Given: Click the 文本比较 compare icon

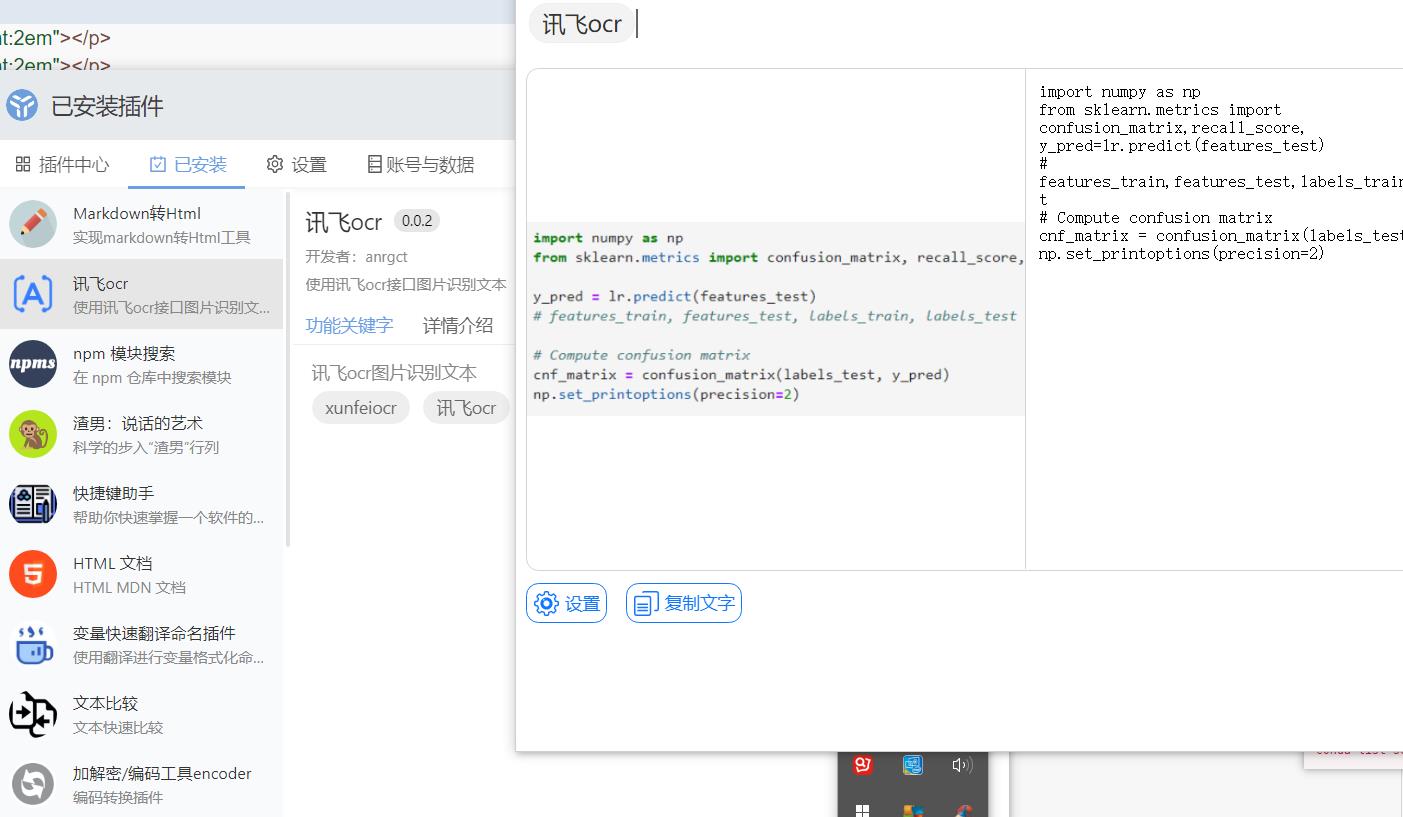Looking at the screenshot, I should [x=33, y=714].
